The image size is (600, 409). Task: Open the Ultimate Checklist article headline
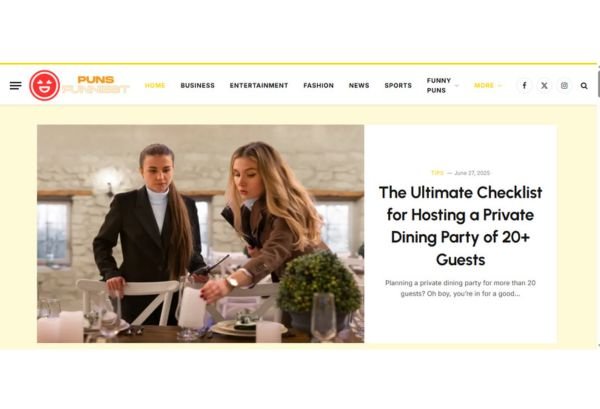click(460, 226)
